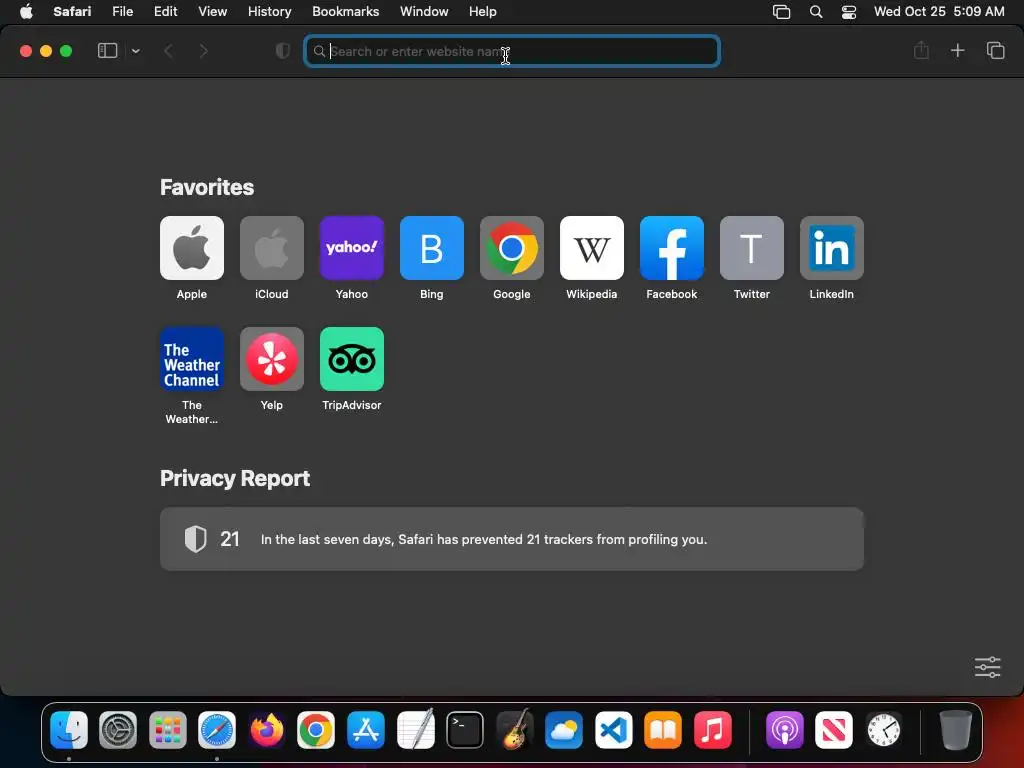Open the Help menu
Screen dimensions: 1024x768
[x=483, y=11]
